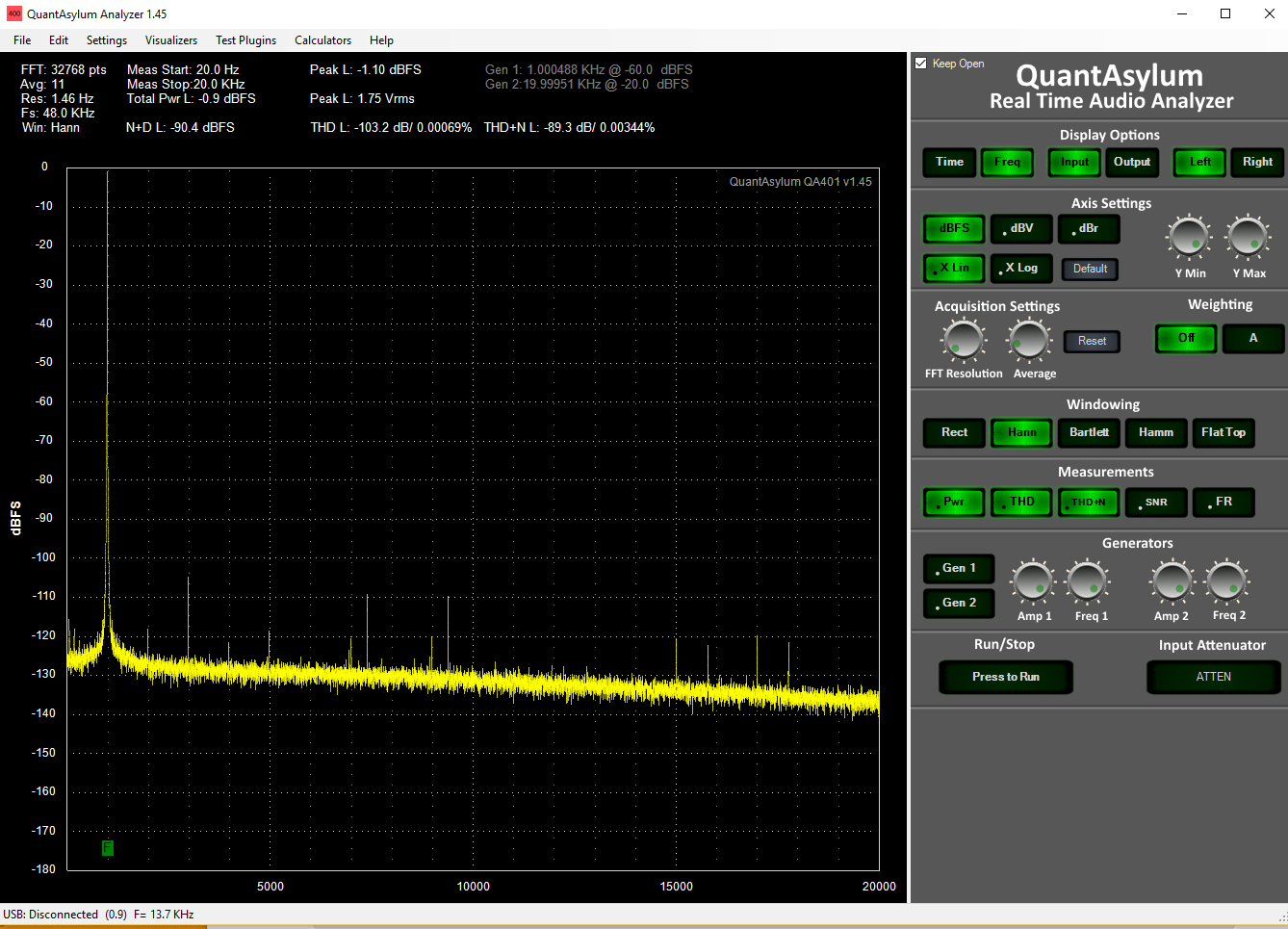
Task: Enable A weighting
Action: tap(1253, 338)
